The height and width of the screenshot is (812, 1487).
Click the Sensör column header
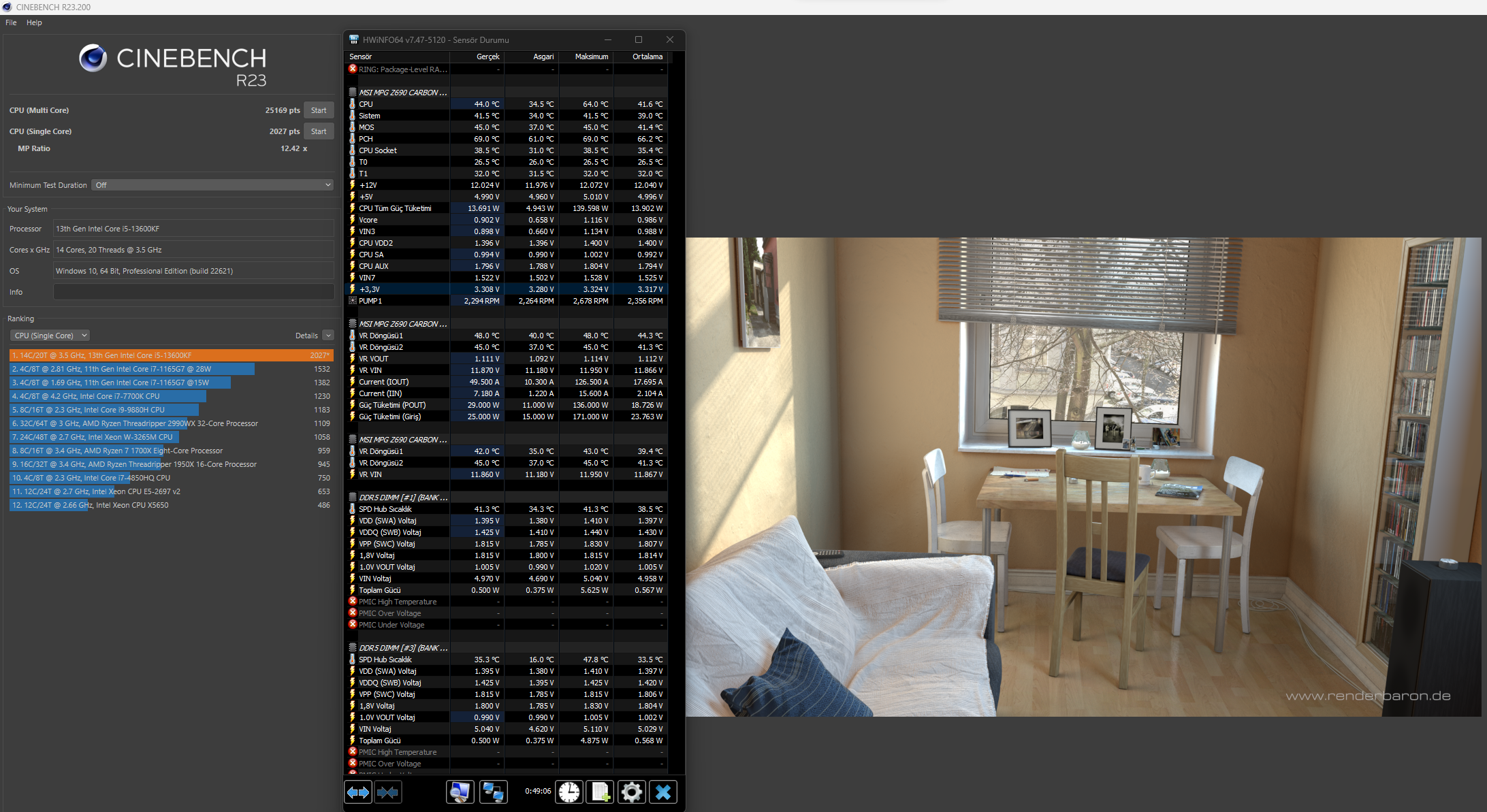click(398, 56)
